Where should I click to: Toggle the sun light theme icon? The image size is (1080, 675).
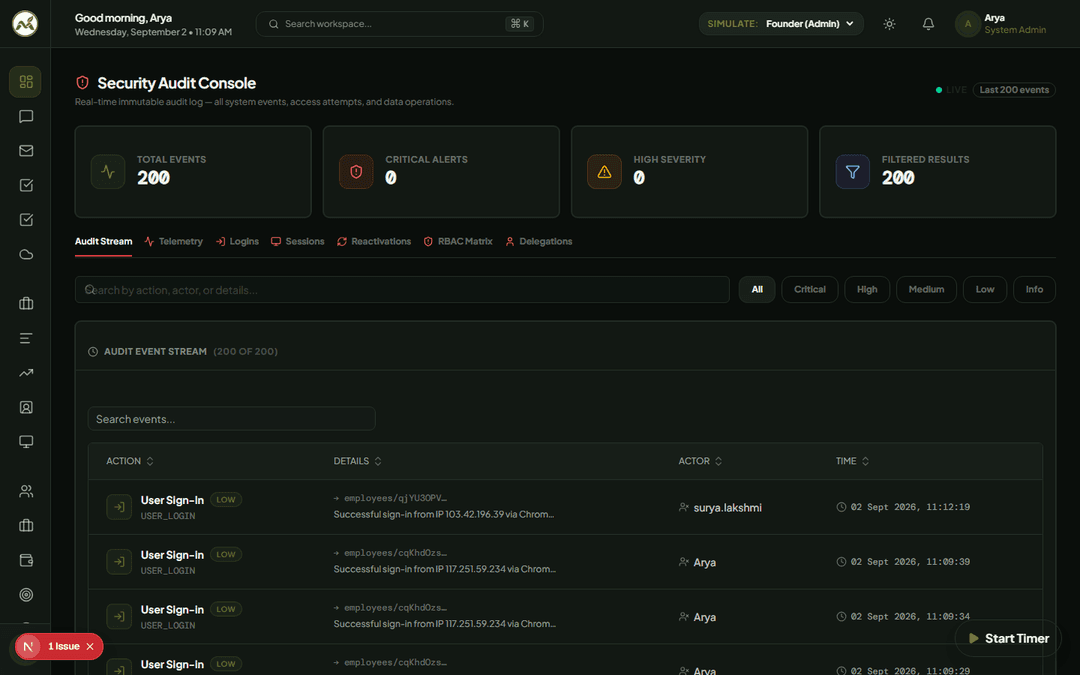(x=889, y=24)
